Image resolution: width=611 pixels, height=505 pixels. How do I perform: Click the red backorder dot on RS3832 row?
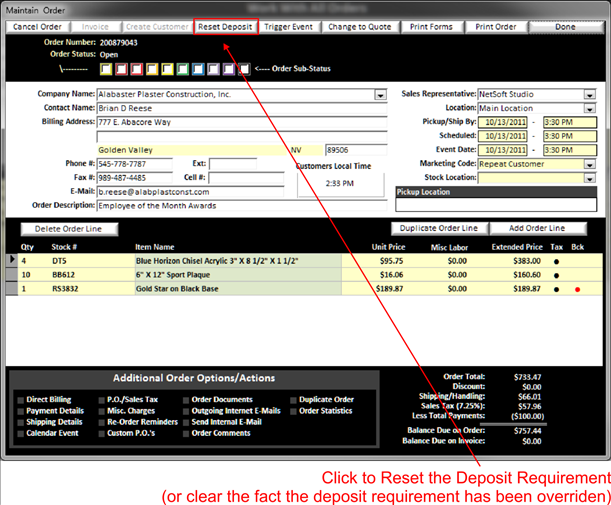click(578, 289)
